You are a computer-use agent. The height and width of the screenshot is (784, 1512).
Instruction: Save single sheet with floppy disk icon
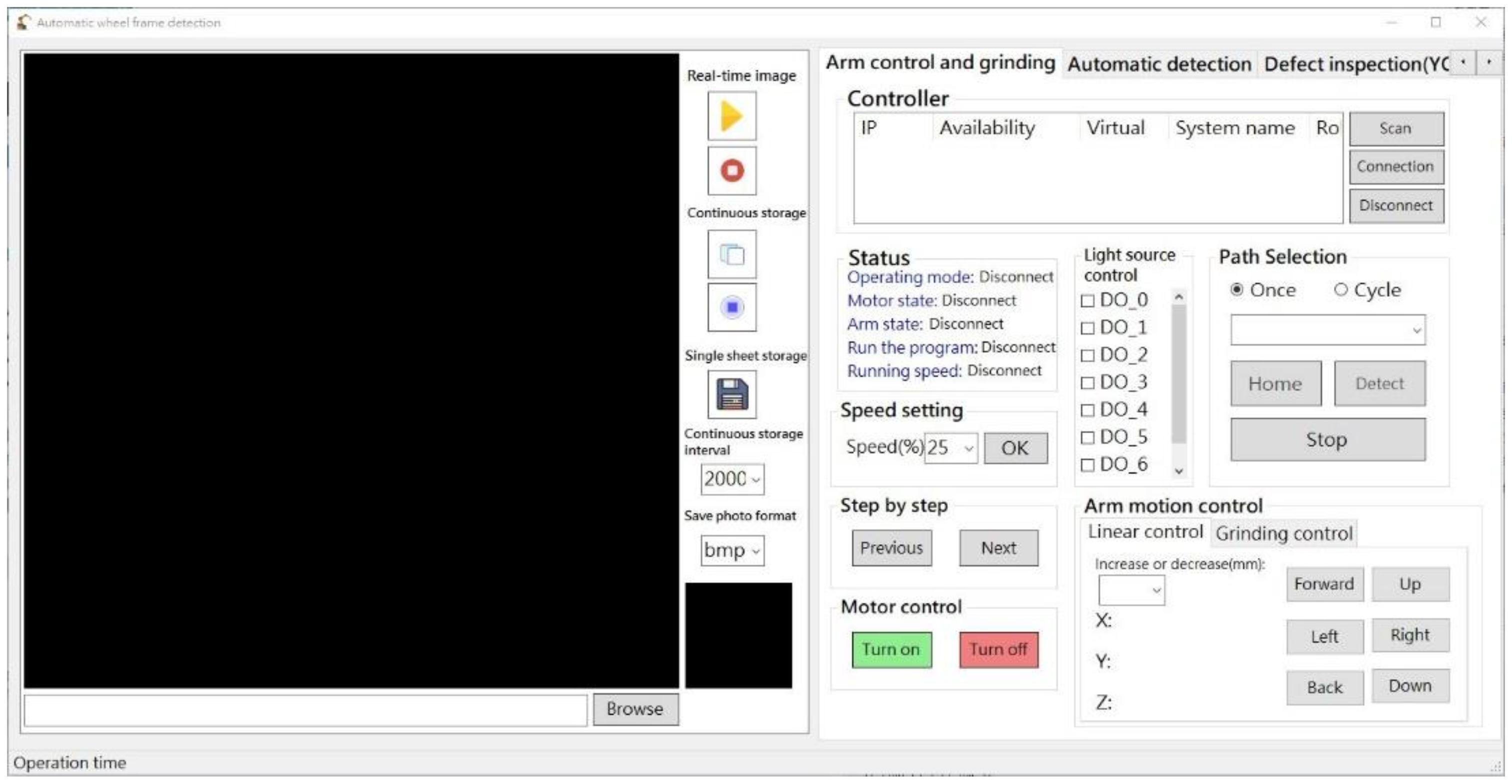click(x=731, y=394)
